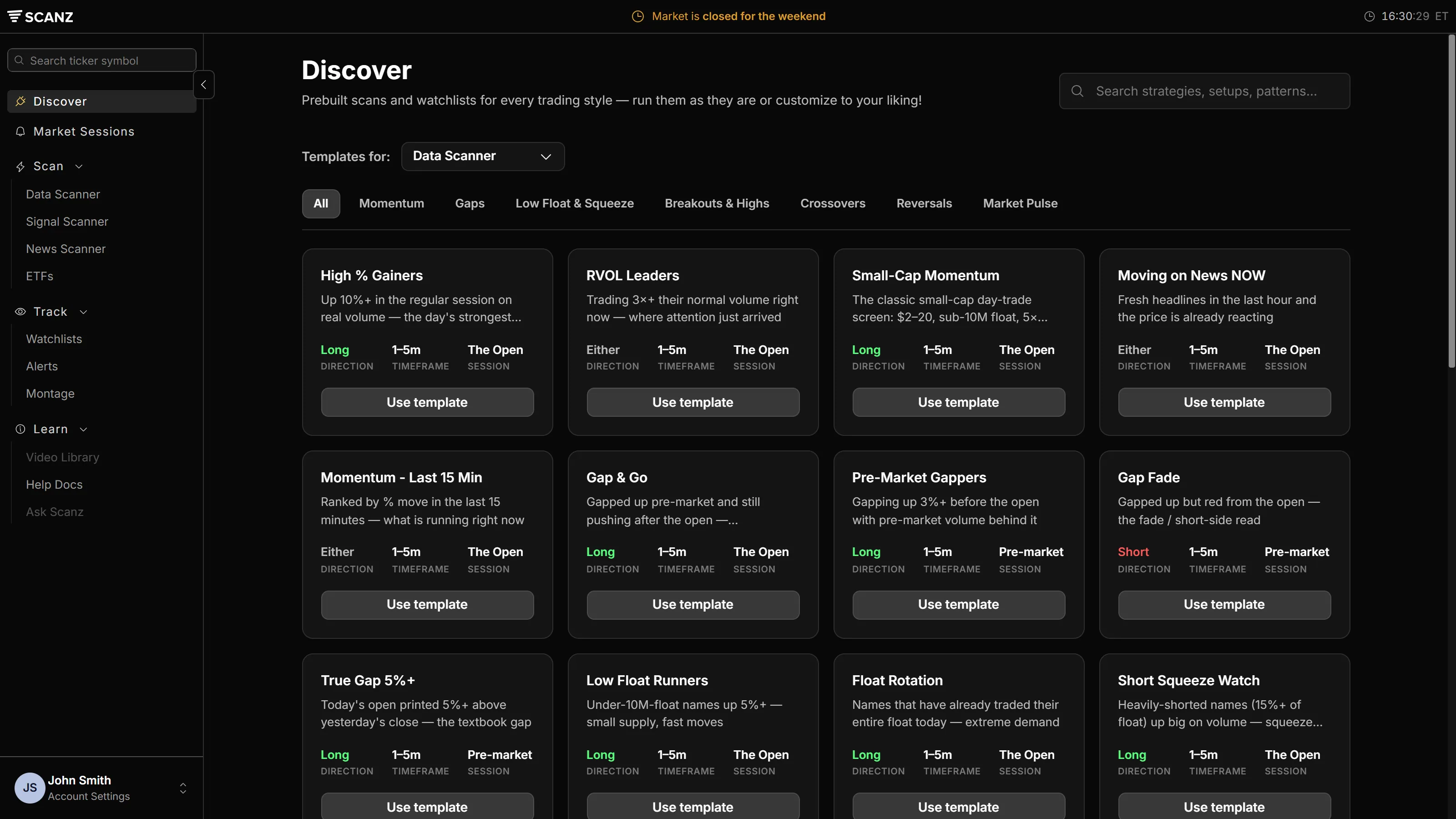Switch to the Crossovers tab

pyautogui.click(x=833, y=203)
